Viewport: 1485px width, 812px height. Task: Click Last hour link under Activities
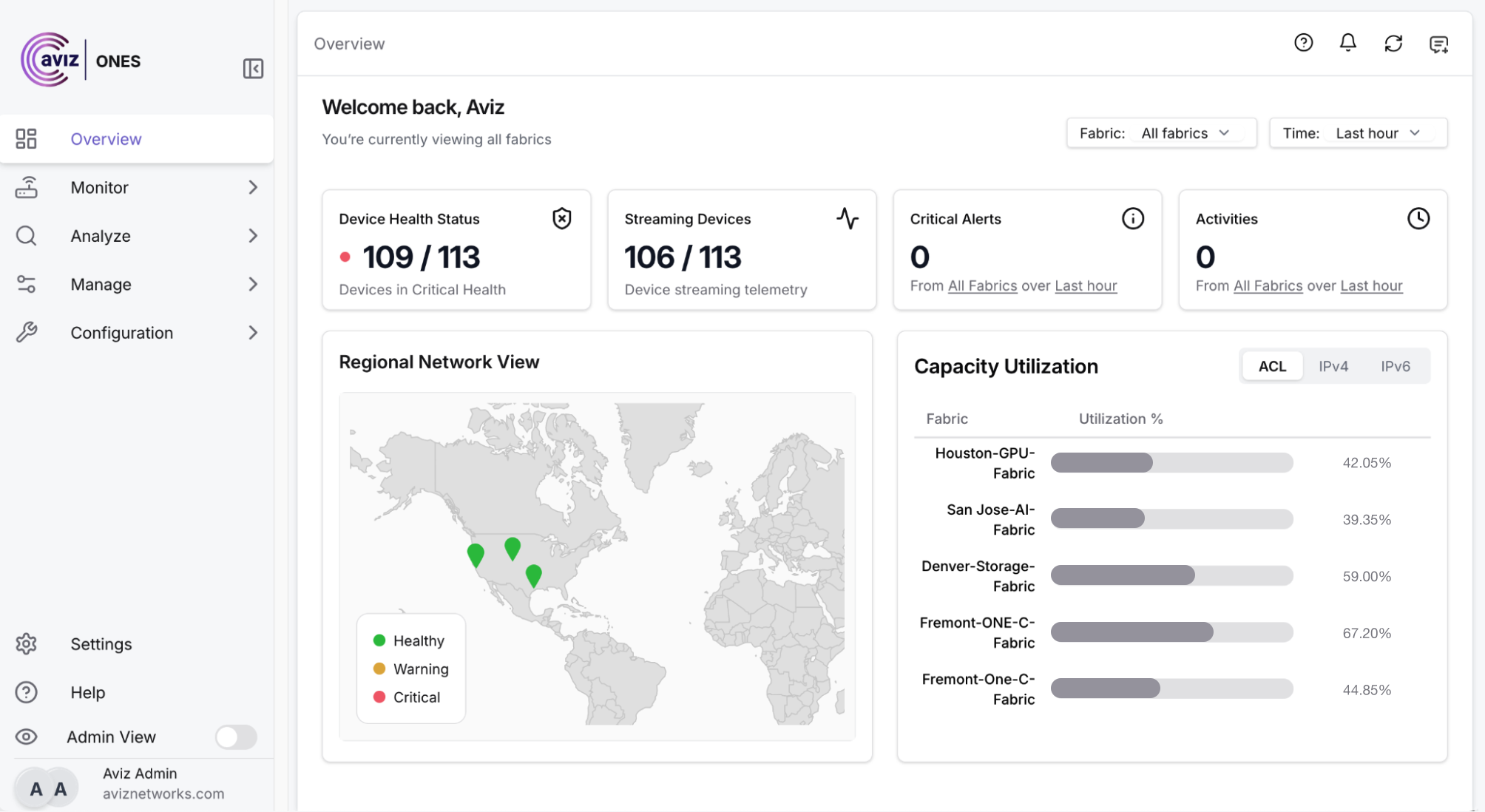1370,285
